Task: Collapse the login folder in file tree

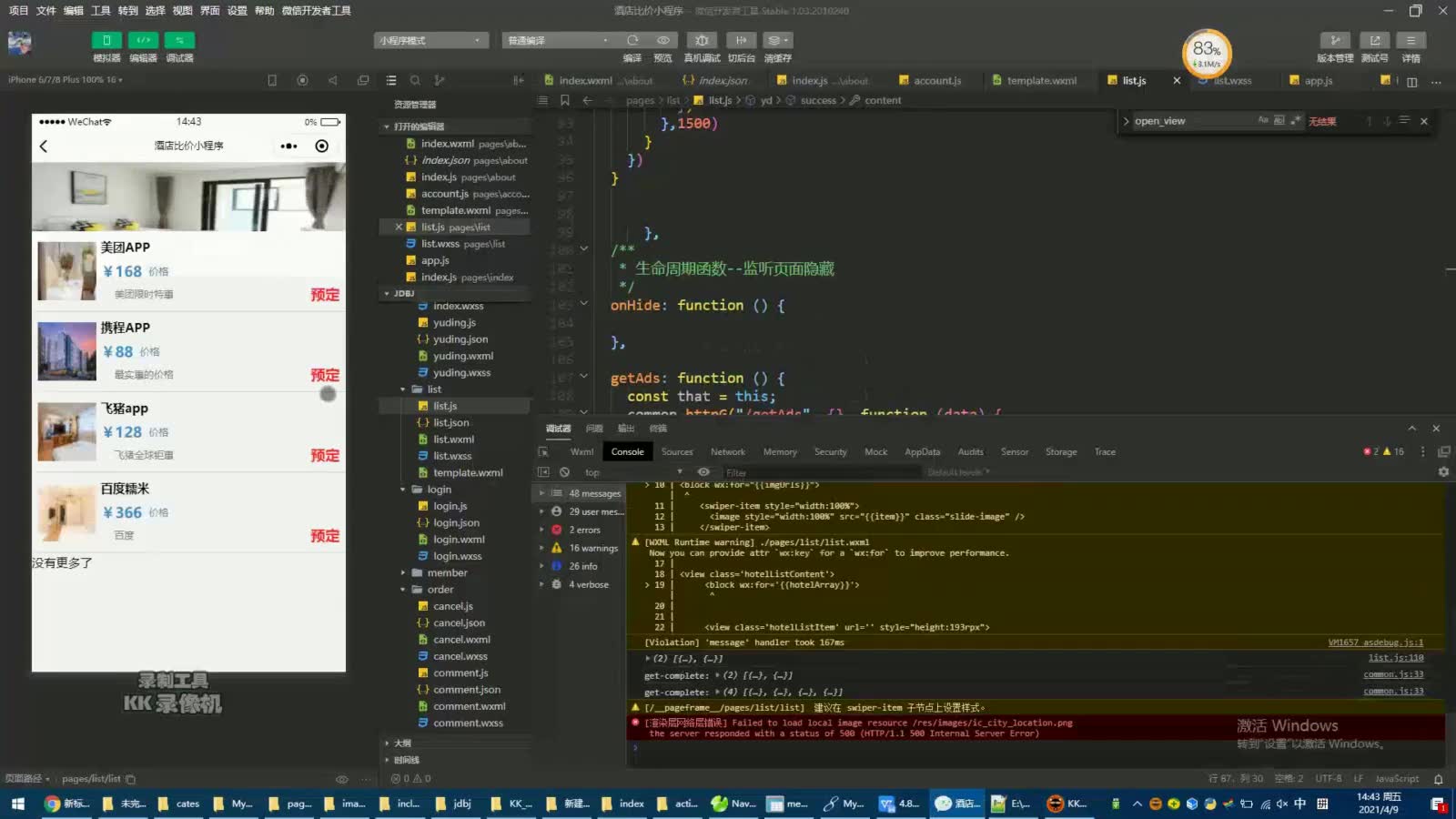Action: [x=403, y=490]
